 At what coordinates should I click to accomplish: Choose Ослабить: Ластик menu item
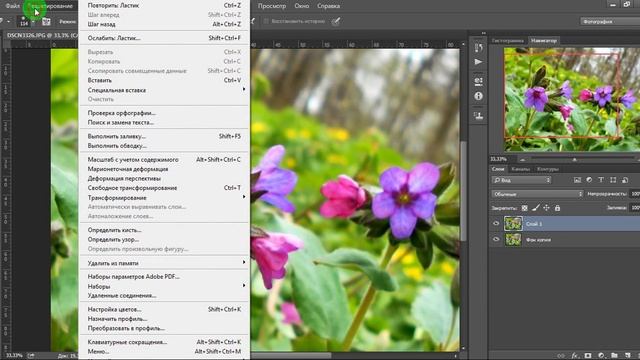click(165, 38)
